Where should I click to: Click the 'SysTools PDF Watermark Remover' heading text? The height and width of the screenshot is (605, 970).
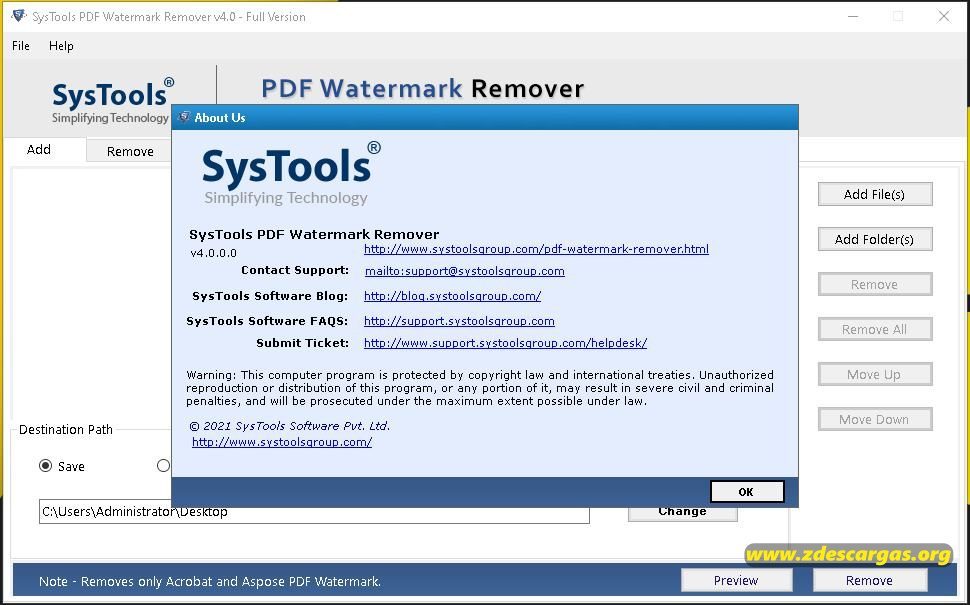[314, 234]
